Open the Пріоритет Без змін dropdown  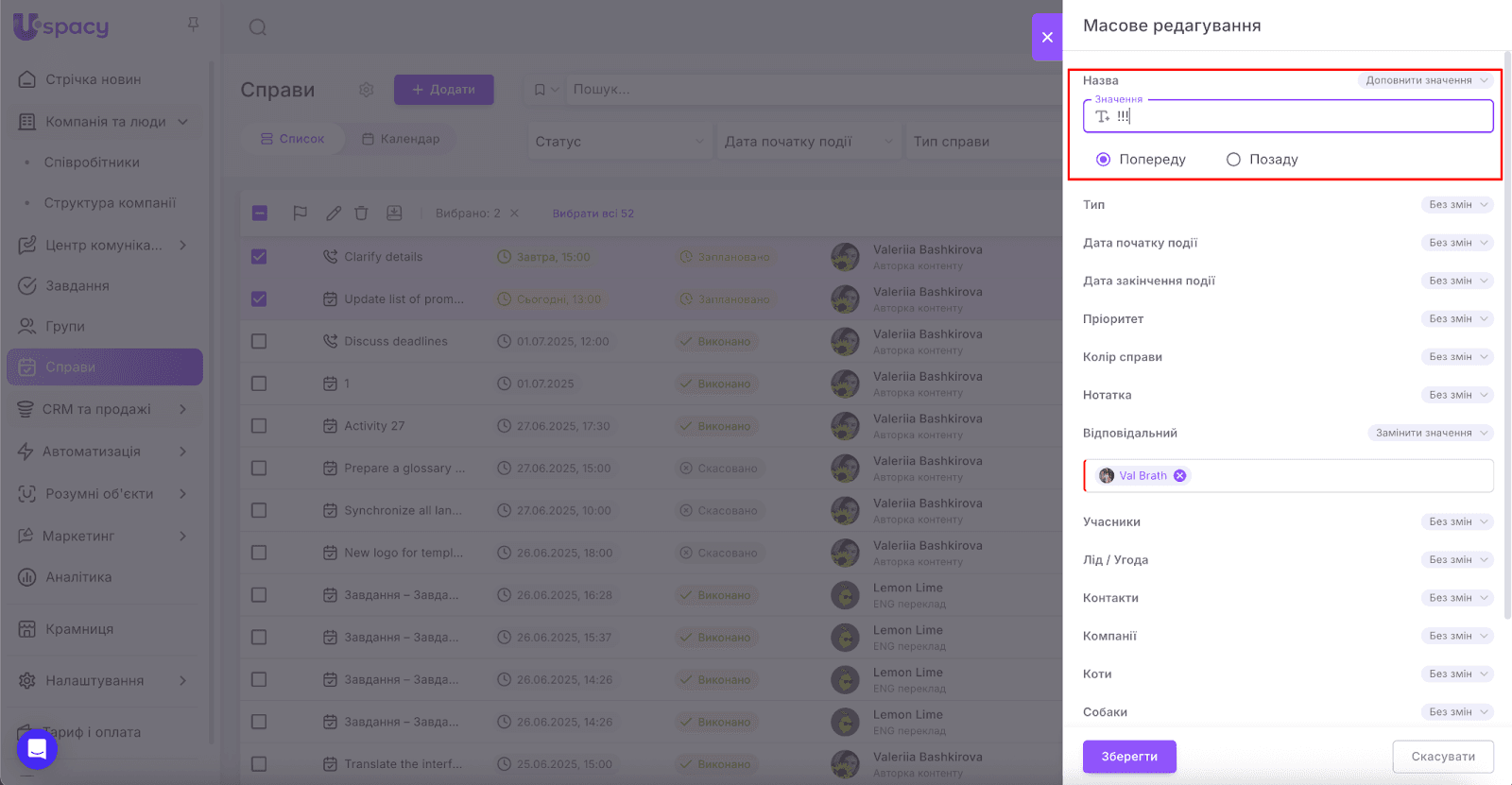coord(1457,319)
